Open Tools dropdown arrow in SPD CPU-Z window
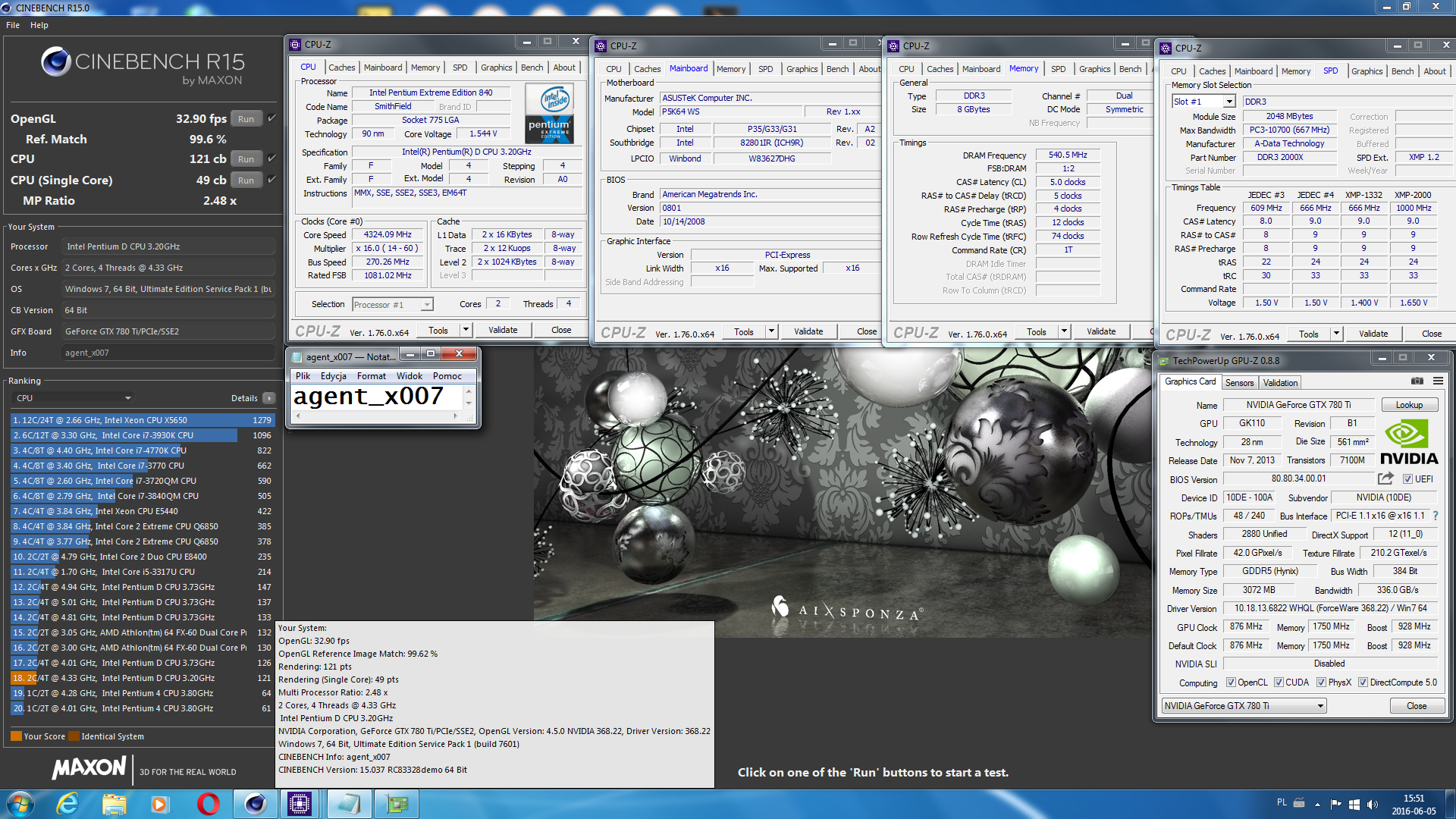Screen dimensions: 1456x819 coord(1336,334)
